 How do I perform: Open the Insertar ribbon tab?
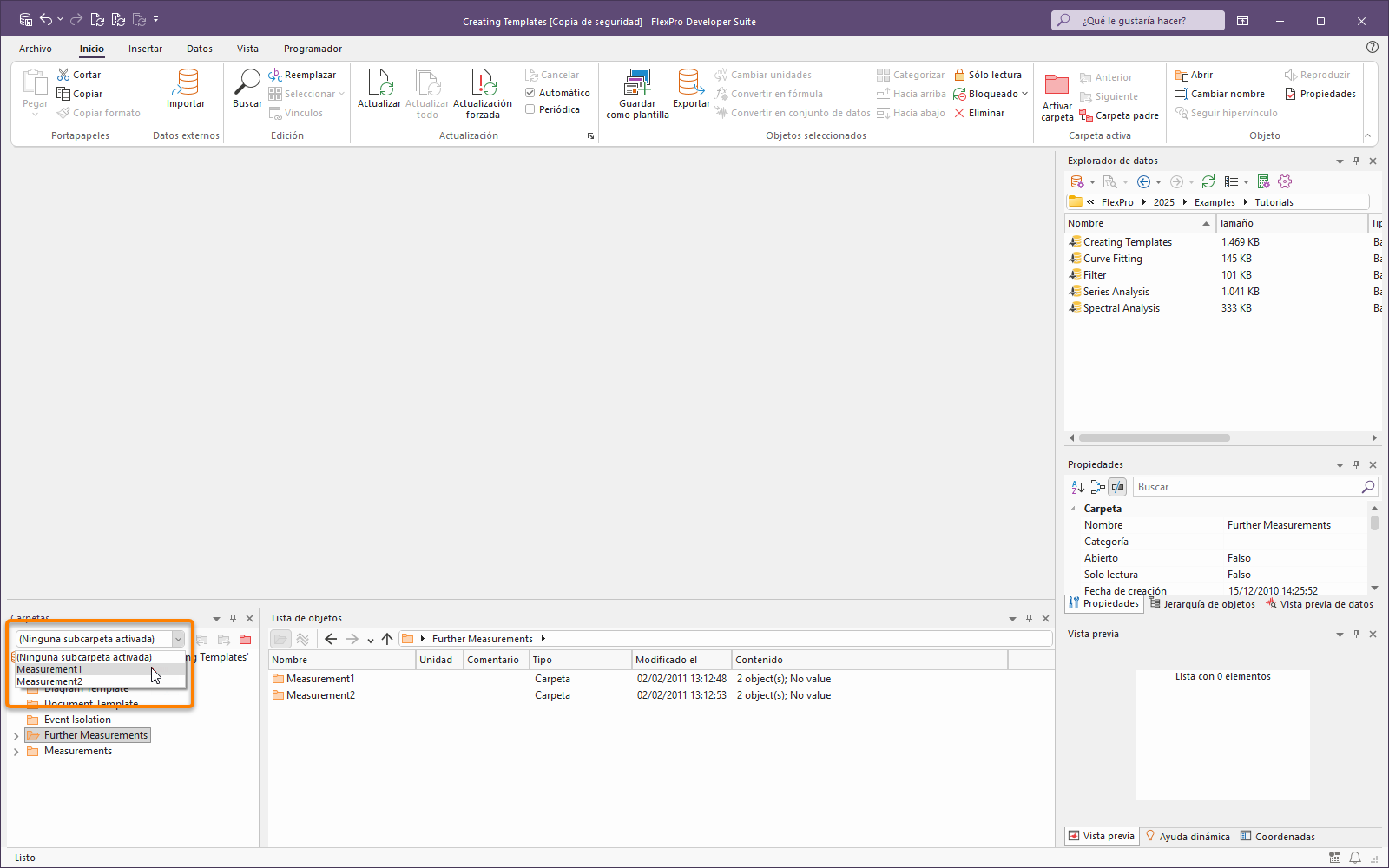click(145, 49)
